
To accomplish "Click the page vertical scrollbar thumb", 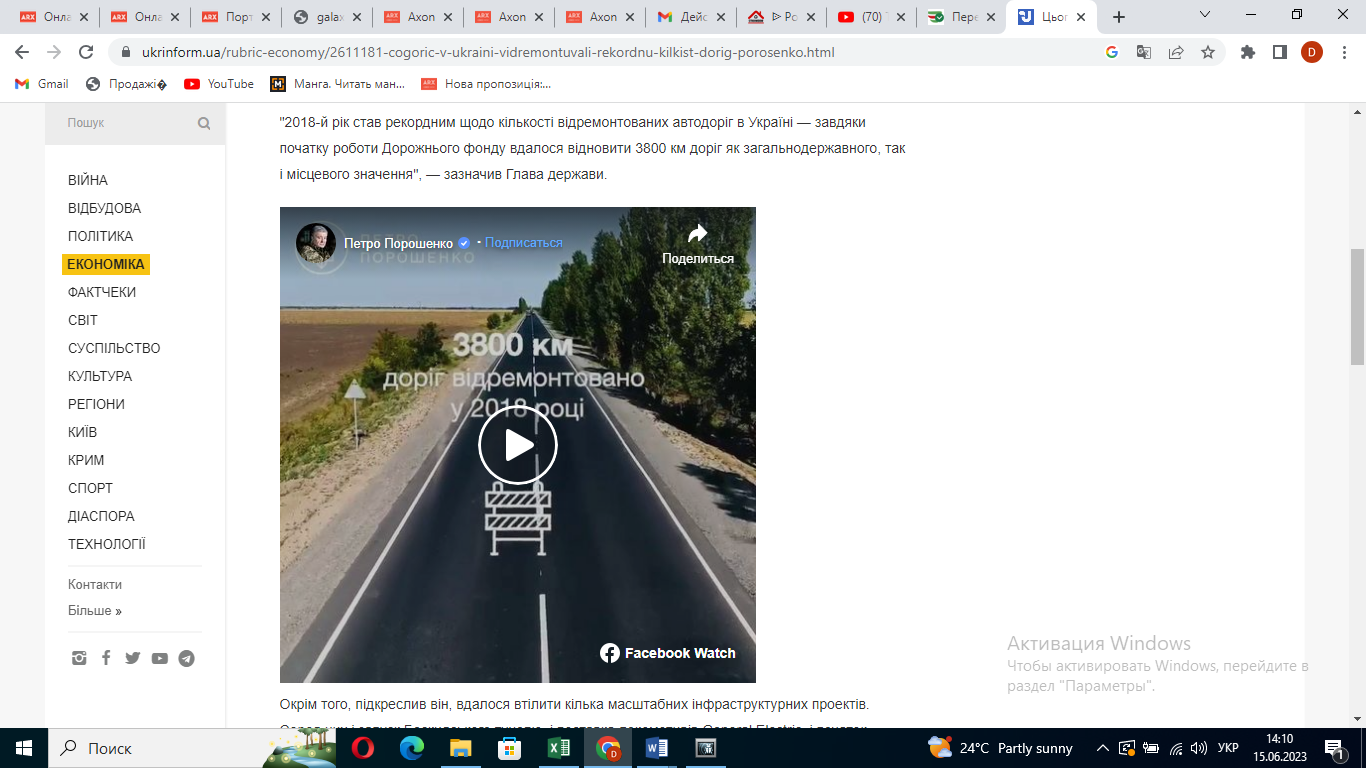I will point(1357,307).
